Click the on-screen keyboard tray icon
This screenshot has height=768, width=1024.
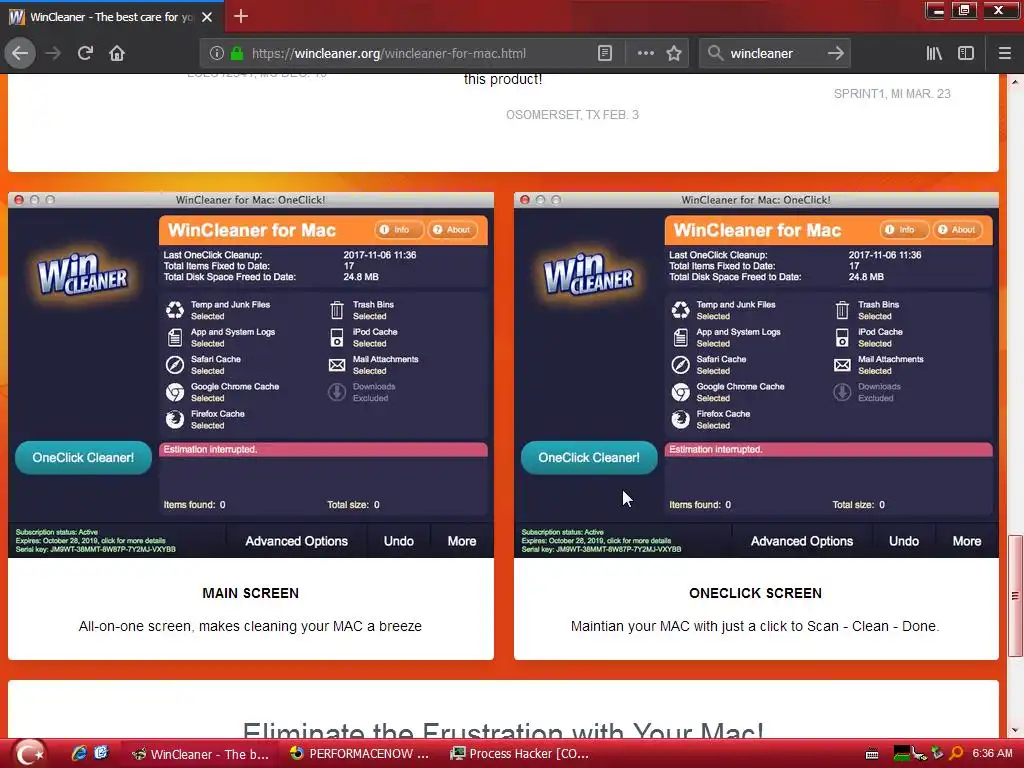pyautogui.click(x=872, y=754)
